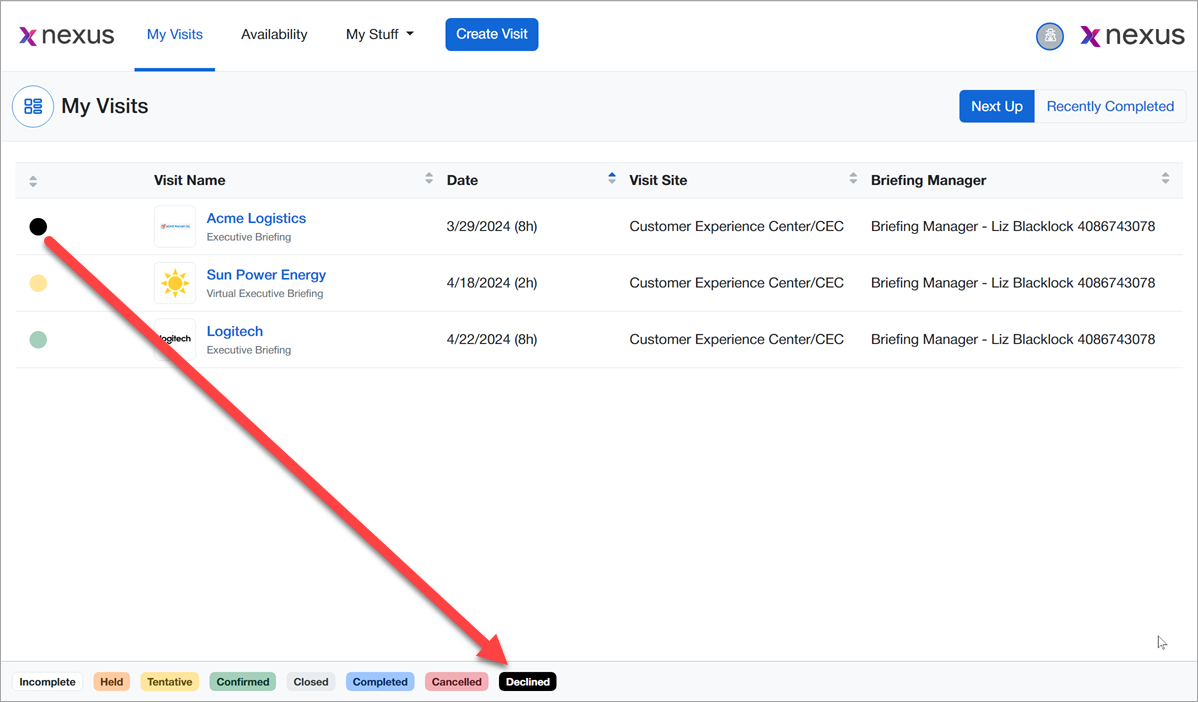Expand the My Stuff dropdown menu

click(380, 34)
